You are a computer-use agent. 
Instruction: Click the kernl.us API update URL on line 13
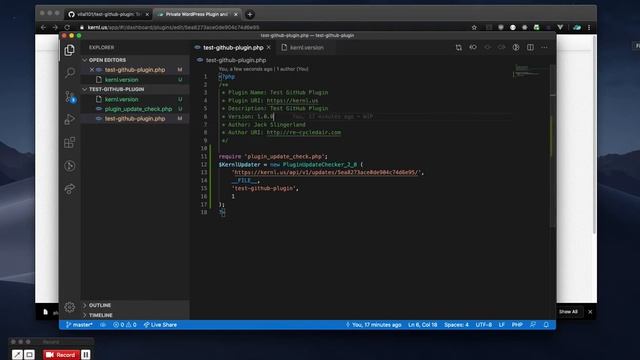(x=327, y=172)
